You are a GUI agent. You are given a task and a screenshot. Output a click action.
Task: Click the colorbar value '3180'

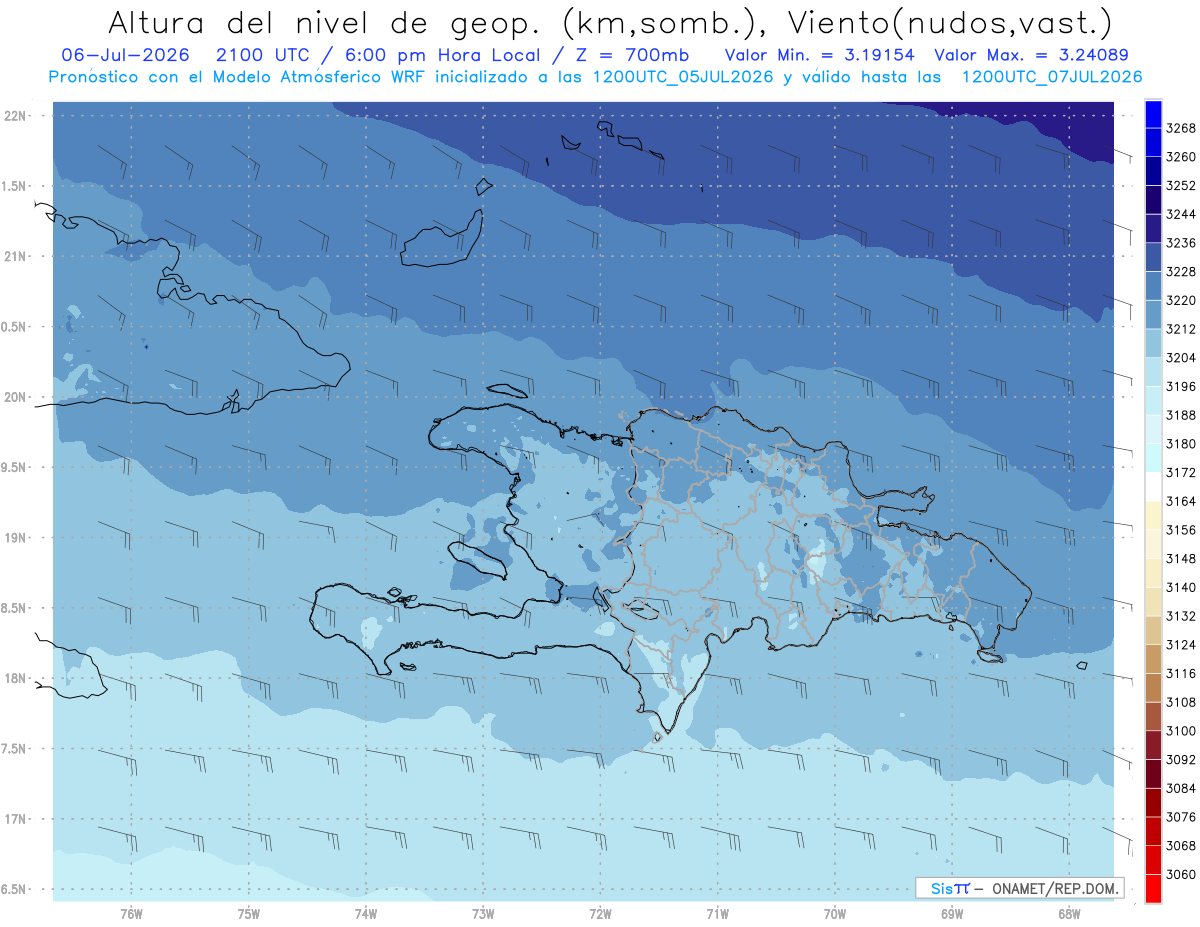pos(1181,444)
